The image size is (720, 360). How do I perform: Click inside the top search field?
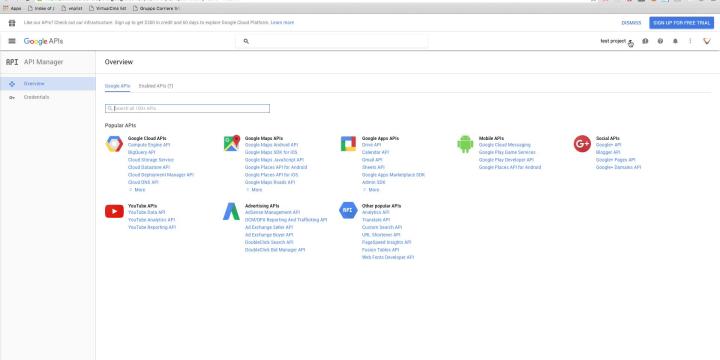pos(332,41)
